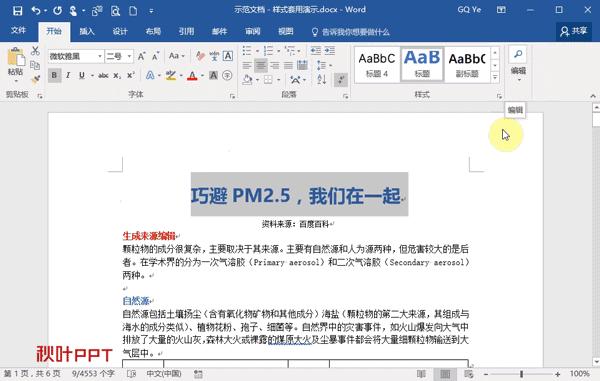Open the Styles pane launcher
Image resolution: width=600 pixels, height=381 pixels.
tap(499, 96)
